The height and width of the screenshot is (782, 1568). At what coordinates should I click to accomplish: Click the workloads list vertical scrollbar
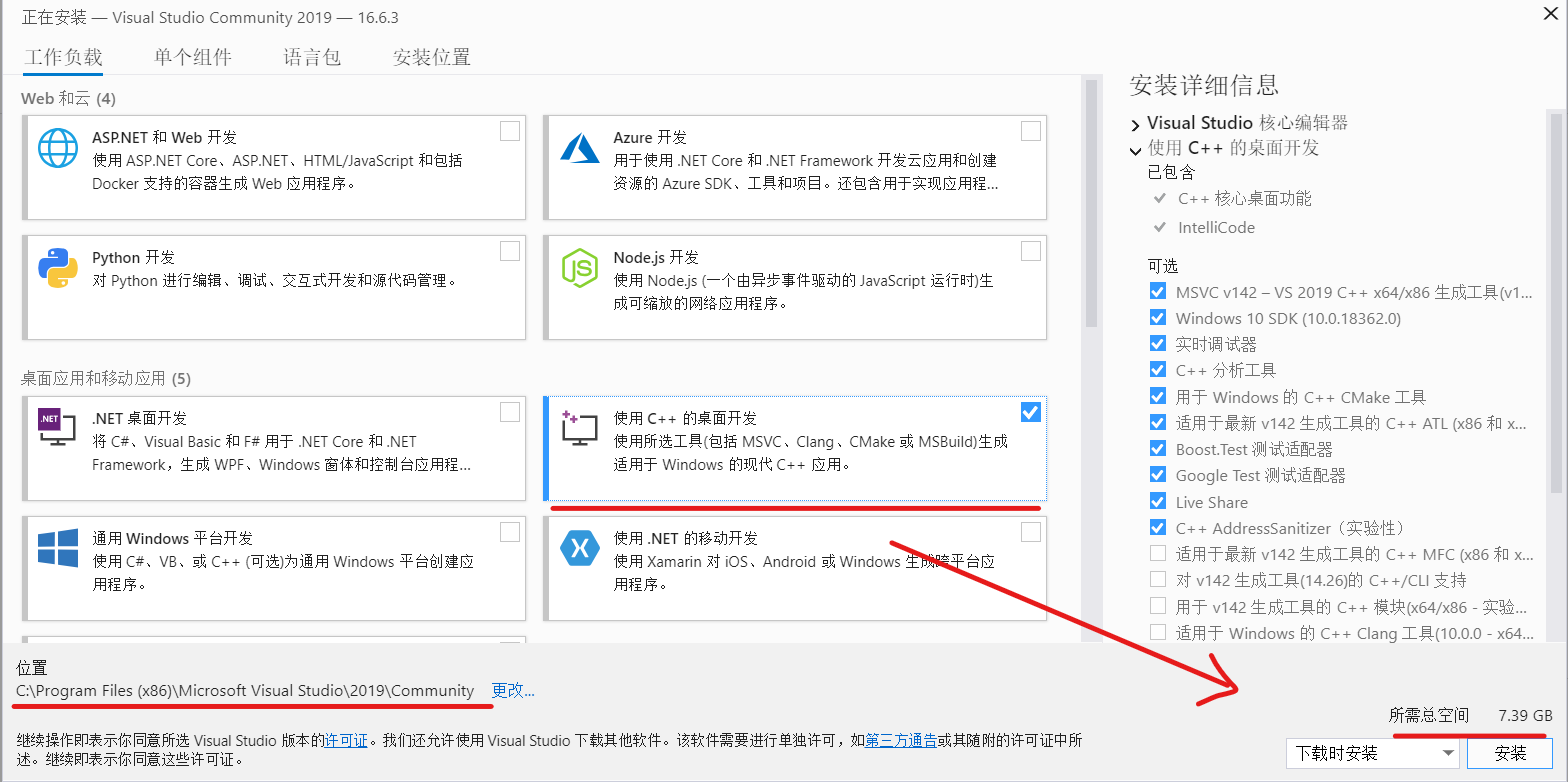click(x=1091, y=203)
